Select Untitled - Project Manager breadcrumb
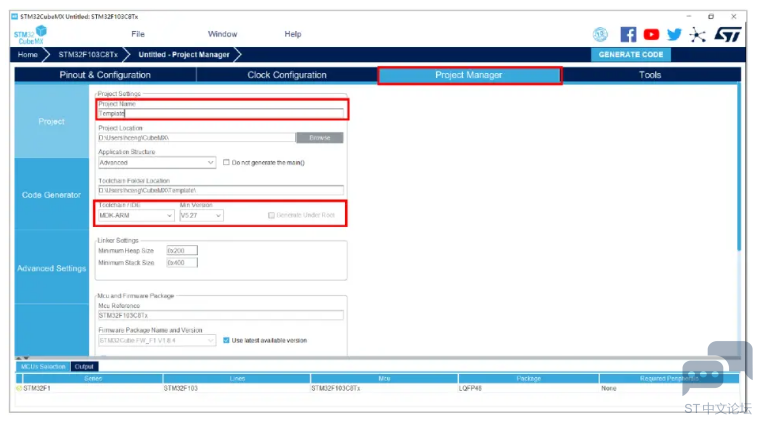The height and width of the screenshot is (424, 761). 183,54
